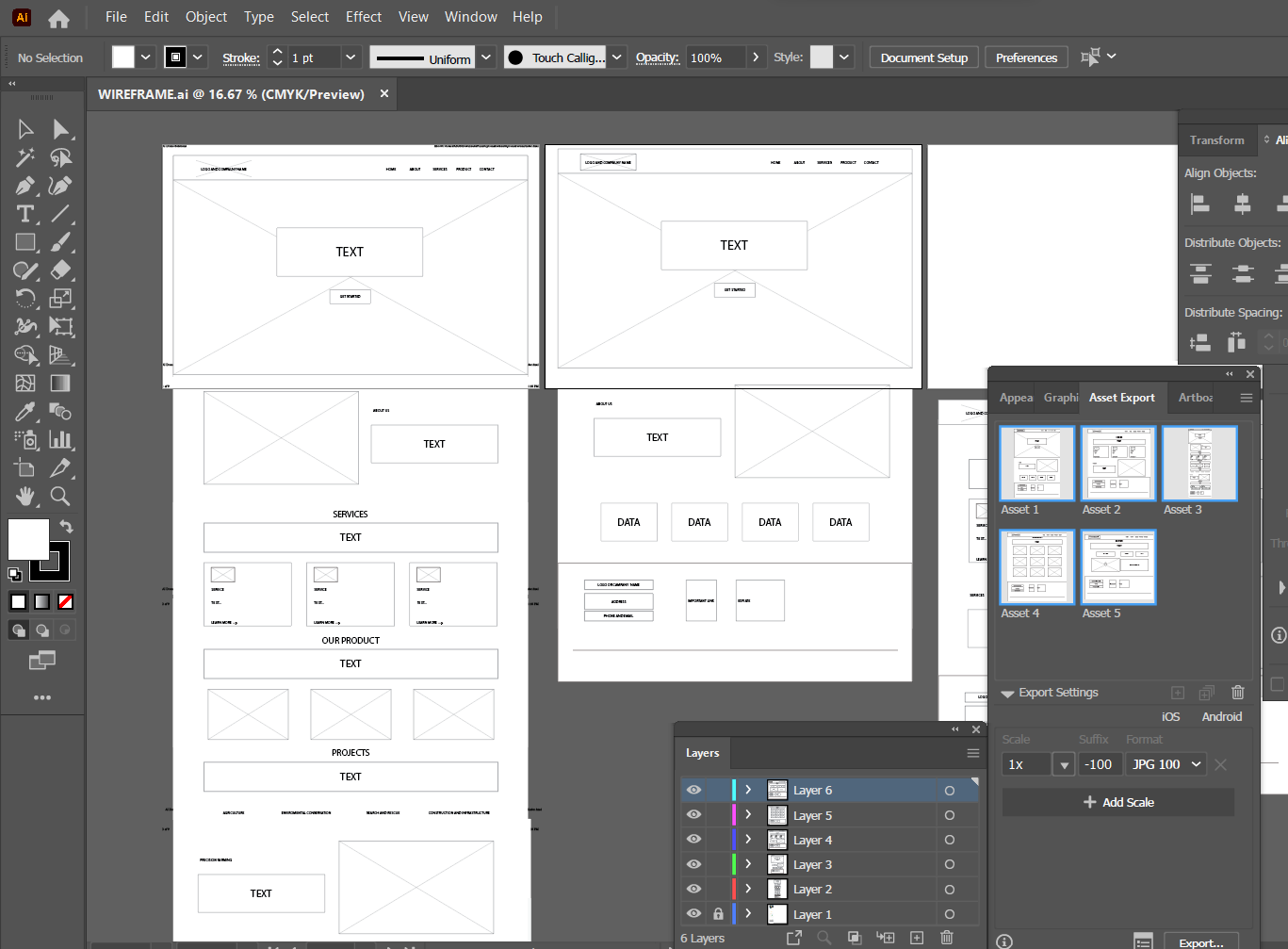The width and height of the screenshot is (1288, 949).
Task: Open the Effect menu
Action: pyautogui.click(x=363, y=17)
